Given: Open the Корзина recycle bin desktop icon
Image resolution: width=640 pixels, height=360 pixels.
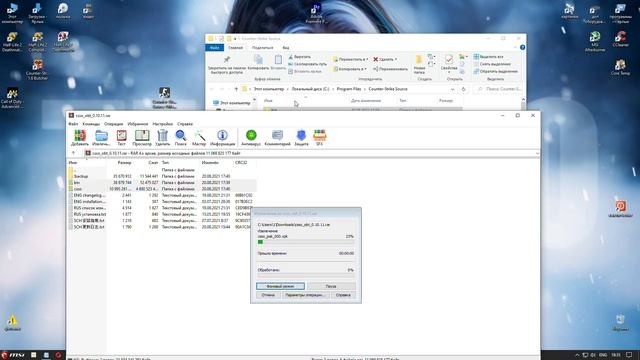Looking at the screenshot, I should coord(620,322).
